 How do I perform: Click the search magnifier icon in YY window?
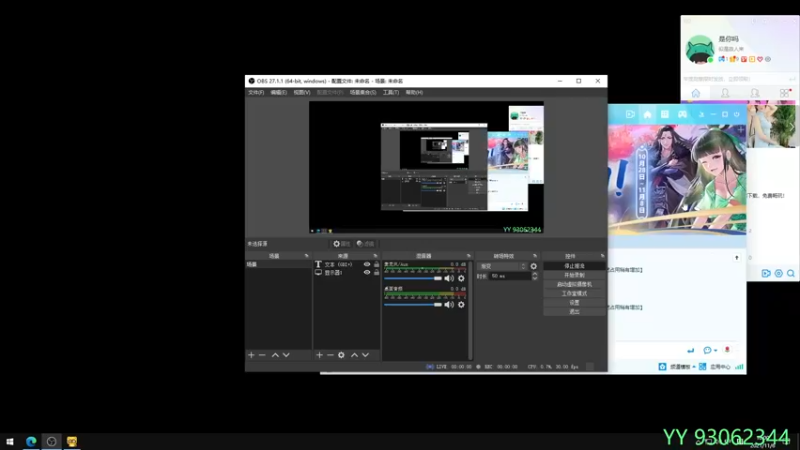pyautogui.click(x=791, y=273)
